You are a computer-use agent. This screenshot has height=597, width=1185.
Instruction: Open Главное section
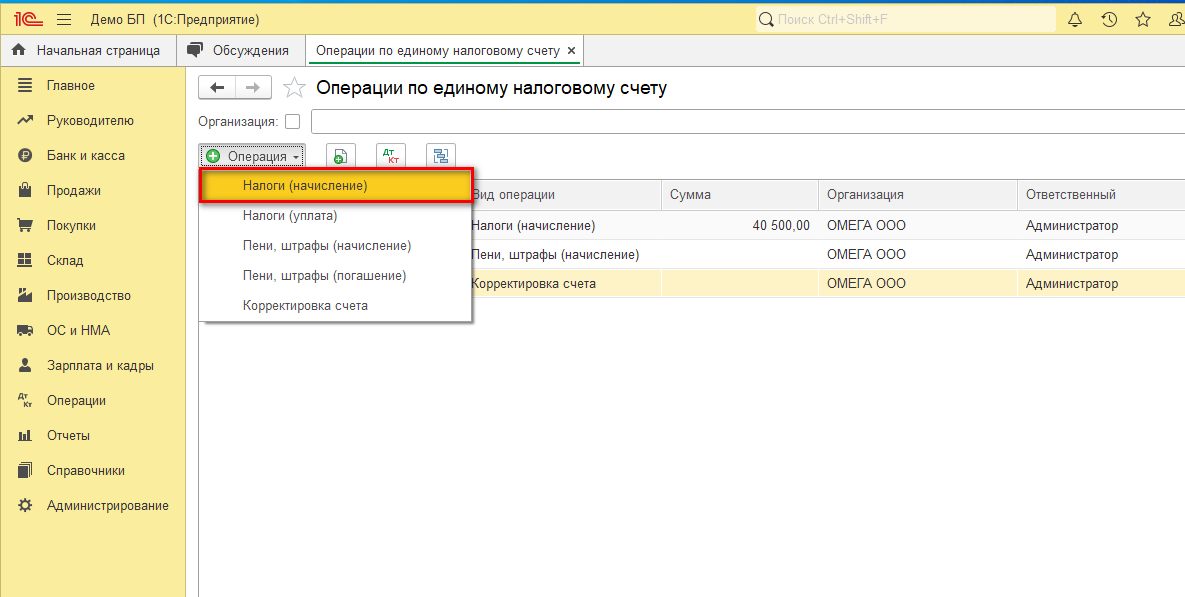pos(70,85)
